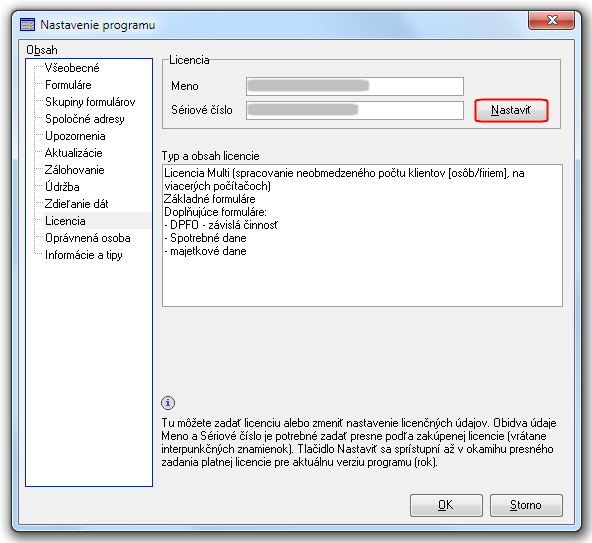Click the Nastaviť button
Screen dimensions: 592x543
pos(511,110)
